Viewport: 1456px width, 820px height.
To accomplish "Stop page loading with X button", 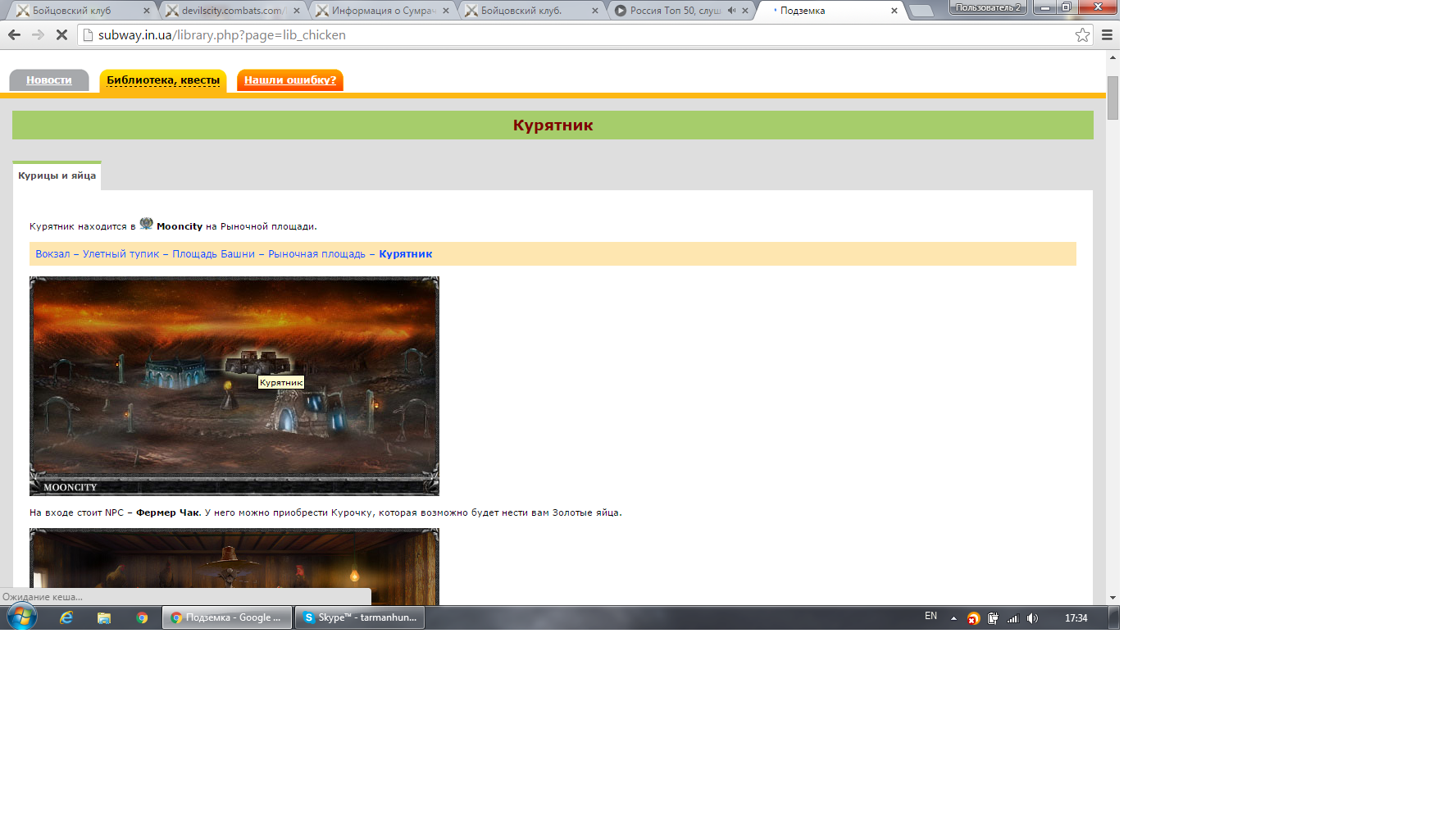I will pos(61,34).
